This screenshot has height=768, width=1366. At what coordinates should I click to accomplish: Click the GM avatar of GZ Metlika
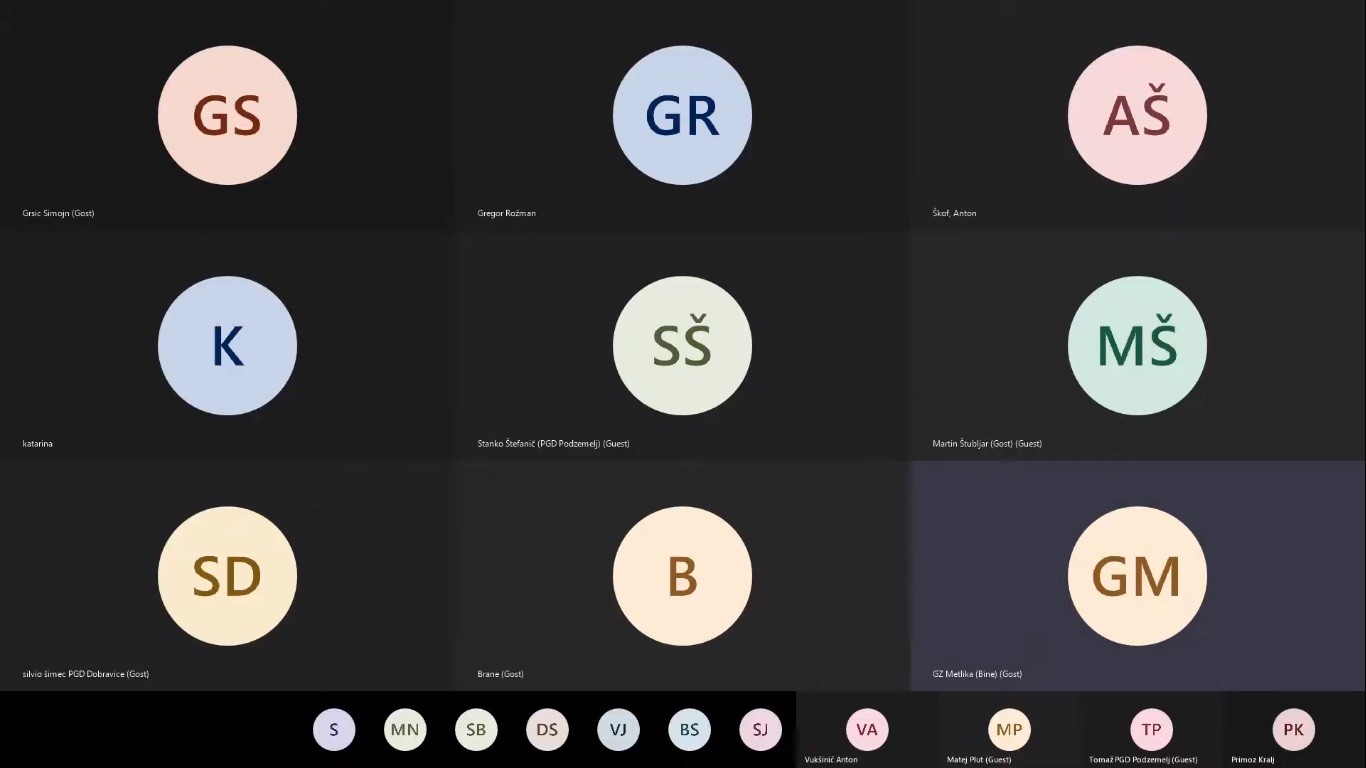(x=1137, y=576)
